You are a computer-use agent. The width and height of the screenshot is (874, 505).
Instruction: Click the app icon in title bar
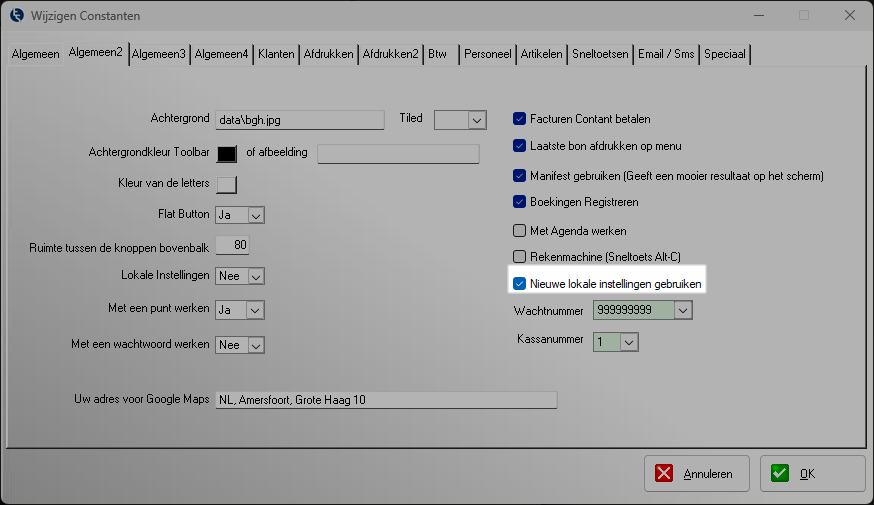click(16, 16)
